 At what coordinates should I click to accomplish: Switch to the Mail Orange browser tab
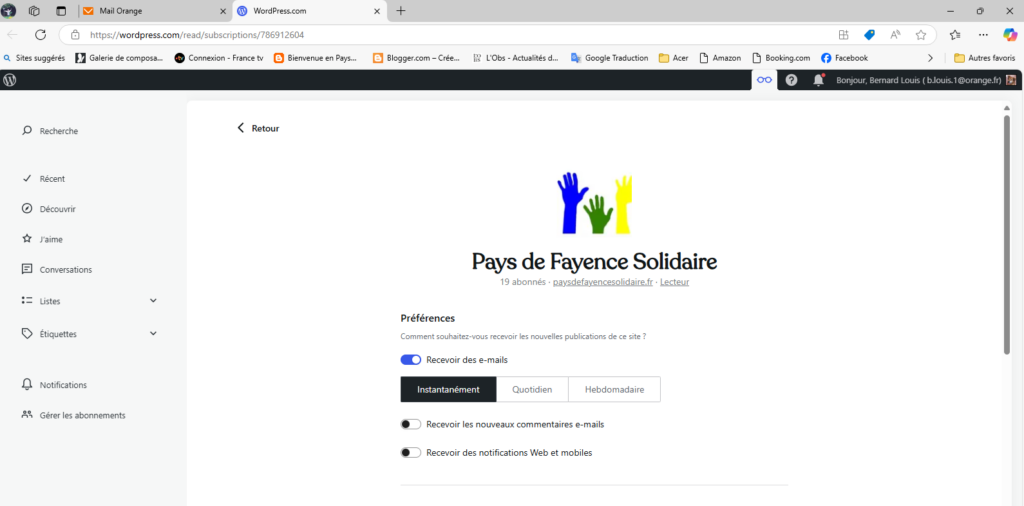[150, 11]
